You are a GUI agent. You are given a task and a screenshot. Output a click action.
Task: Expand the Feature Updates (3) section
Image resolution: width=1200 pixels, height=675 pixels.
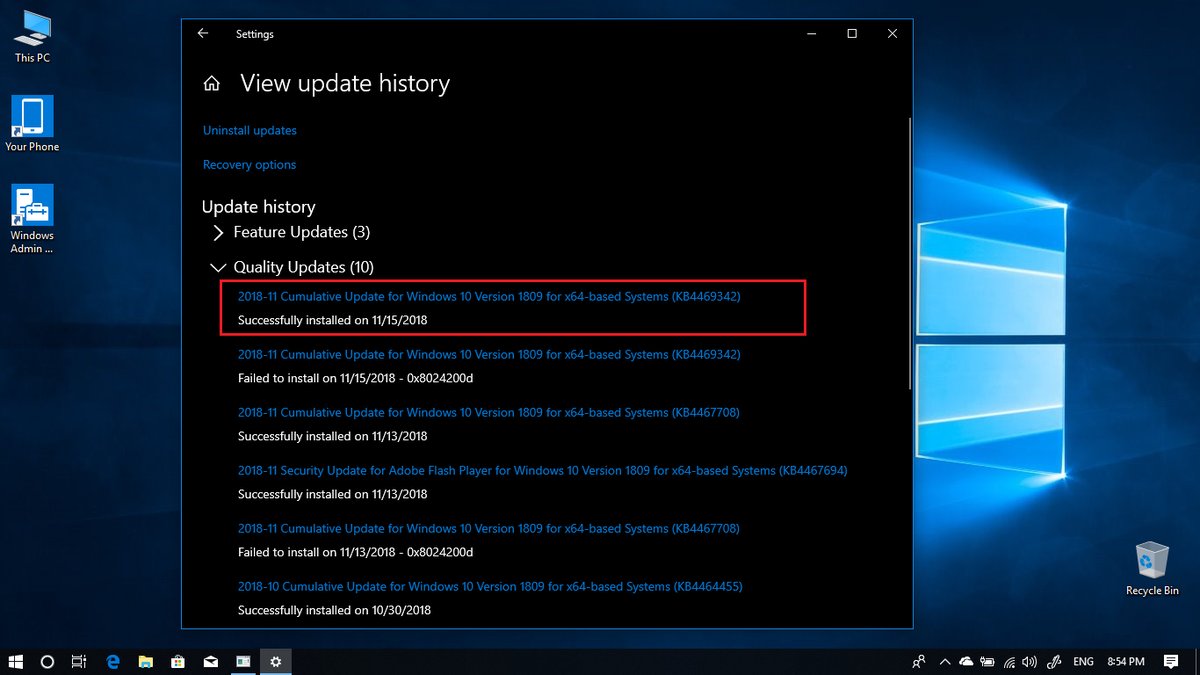click(x=291, y=232)
